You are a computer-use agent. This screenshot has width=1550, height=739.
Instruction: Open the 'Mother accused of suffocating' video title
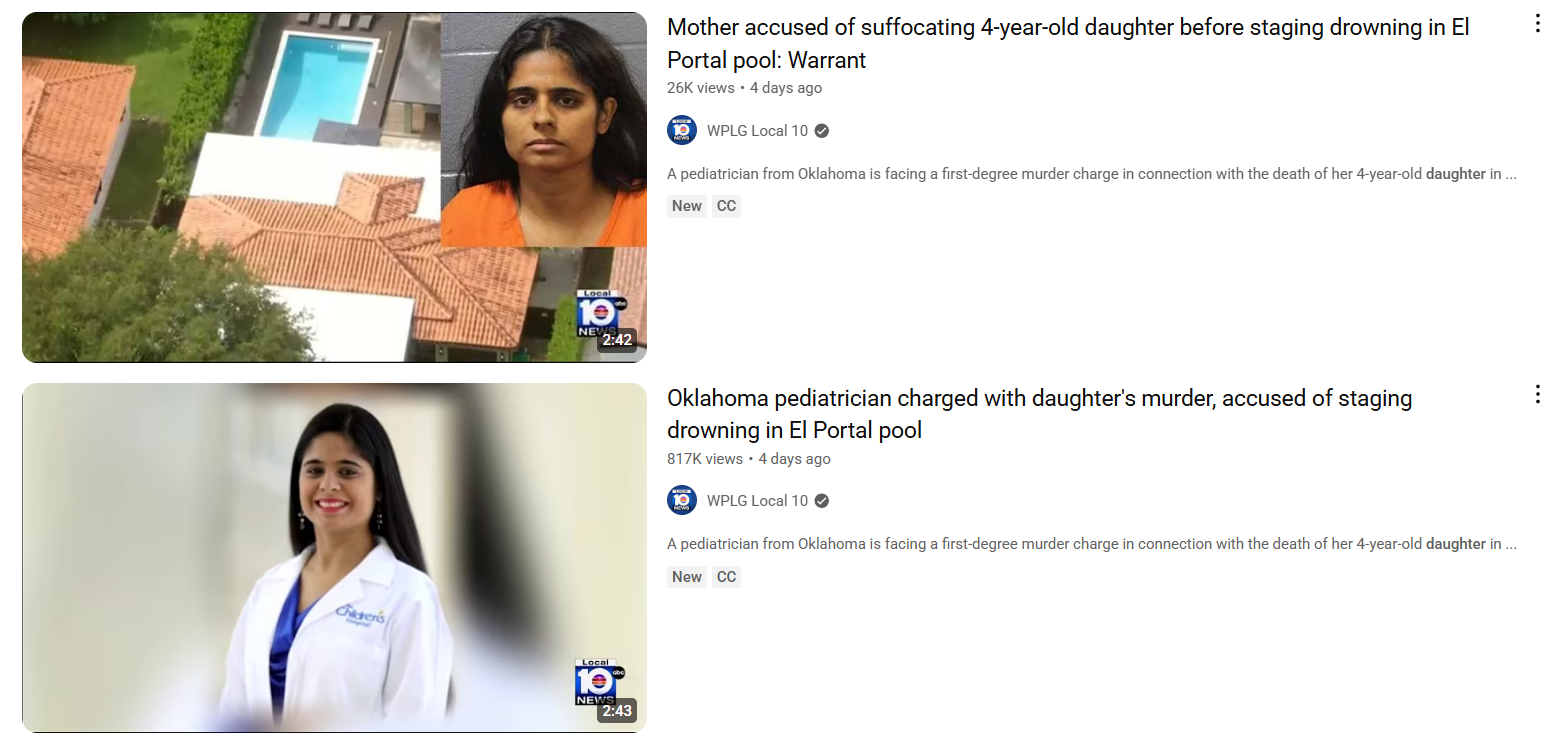pyautogui.click(x=1068, y=43)
